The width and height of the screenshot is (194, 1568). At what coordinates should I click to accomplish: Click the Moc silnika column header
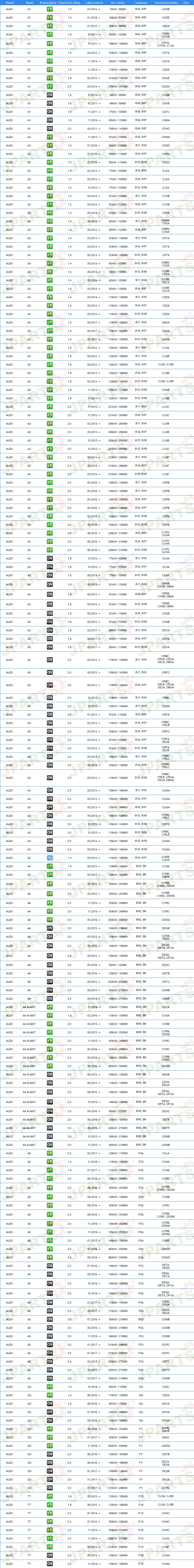click(x=118, y=2)
